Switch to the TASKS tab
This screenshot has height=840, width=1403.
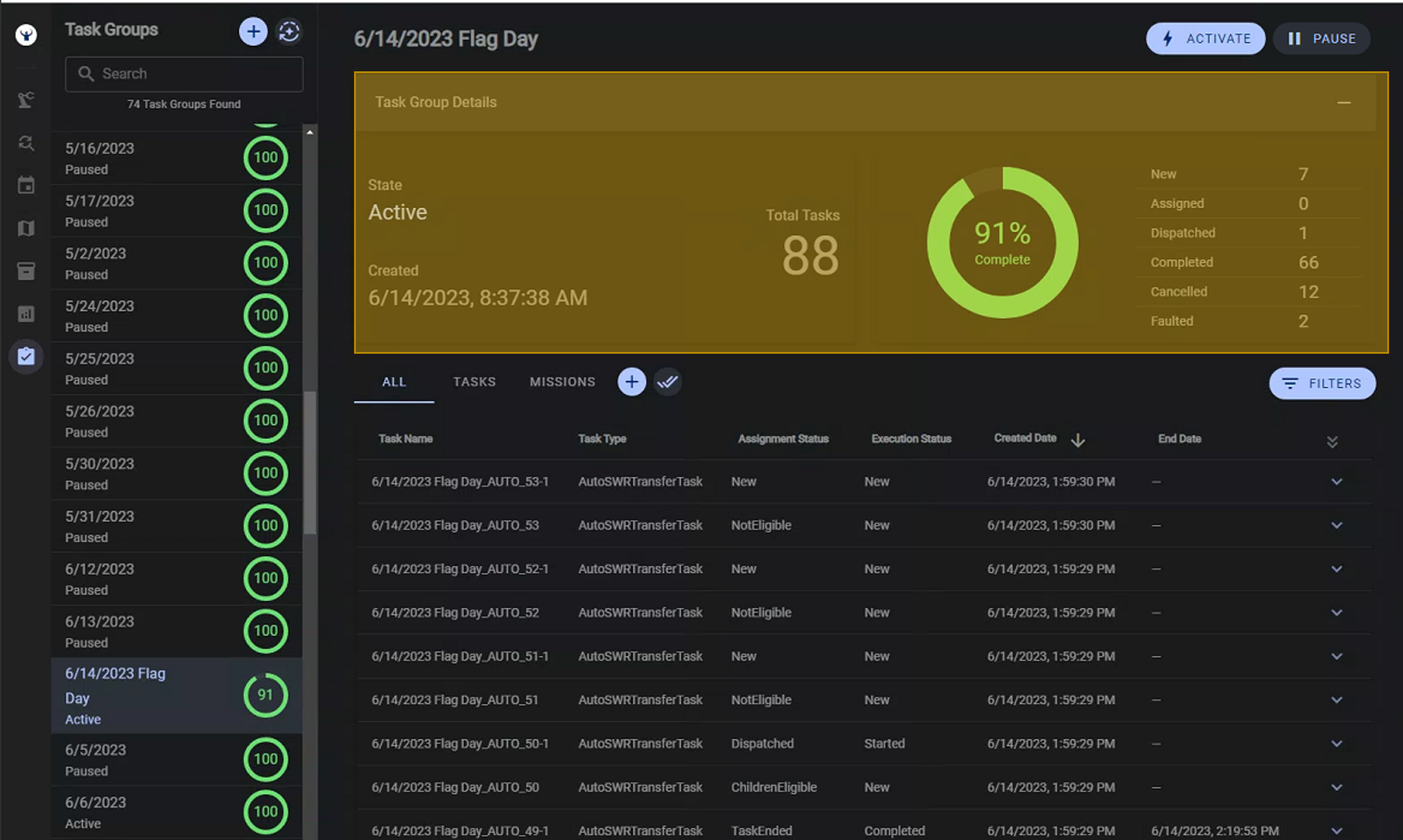(474, 382)
